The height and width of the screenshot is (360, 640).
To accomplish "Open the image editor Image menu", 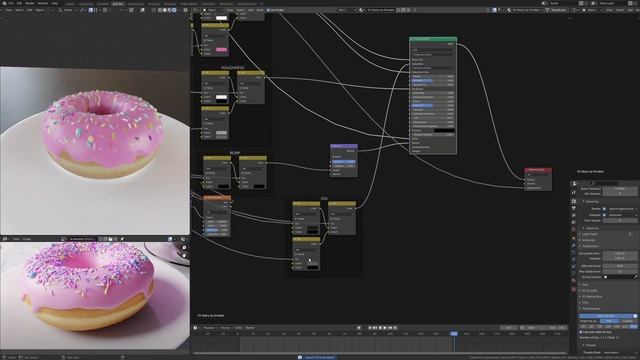I will click(27, 239).
